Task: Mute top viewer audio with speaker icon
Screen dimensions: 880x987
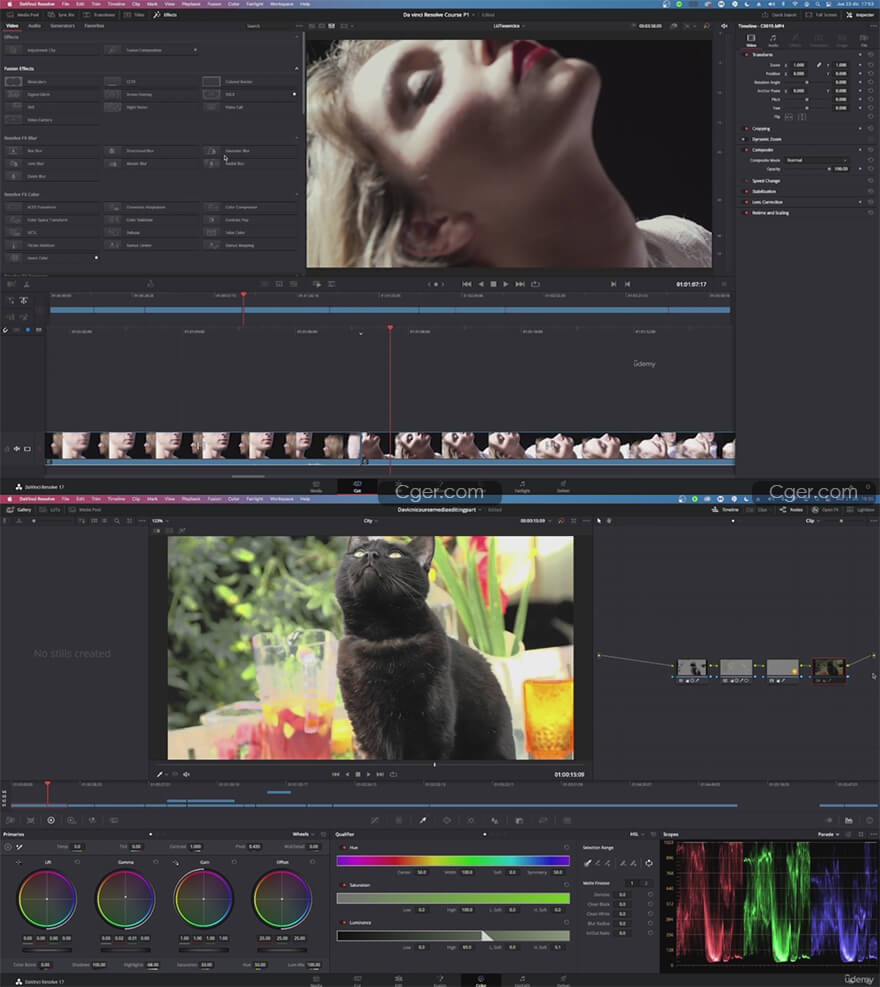Action: pos(724,26)
